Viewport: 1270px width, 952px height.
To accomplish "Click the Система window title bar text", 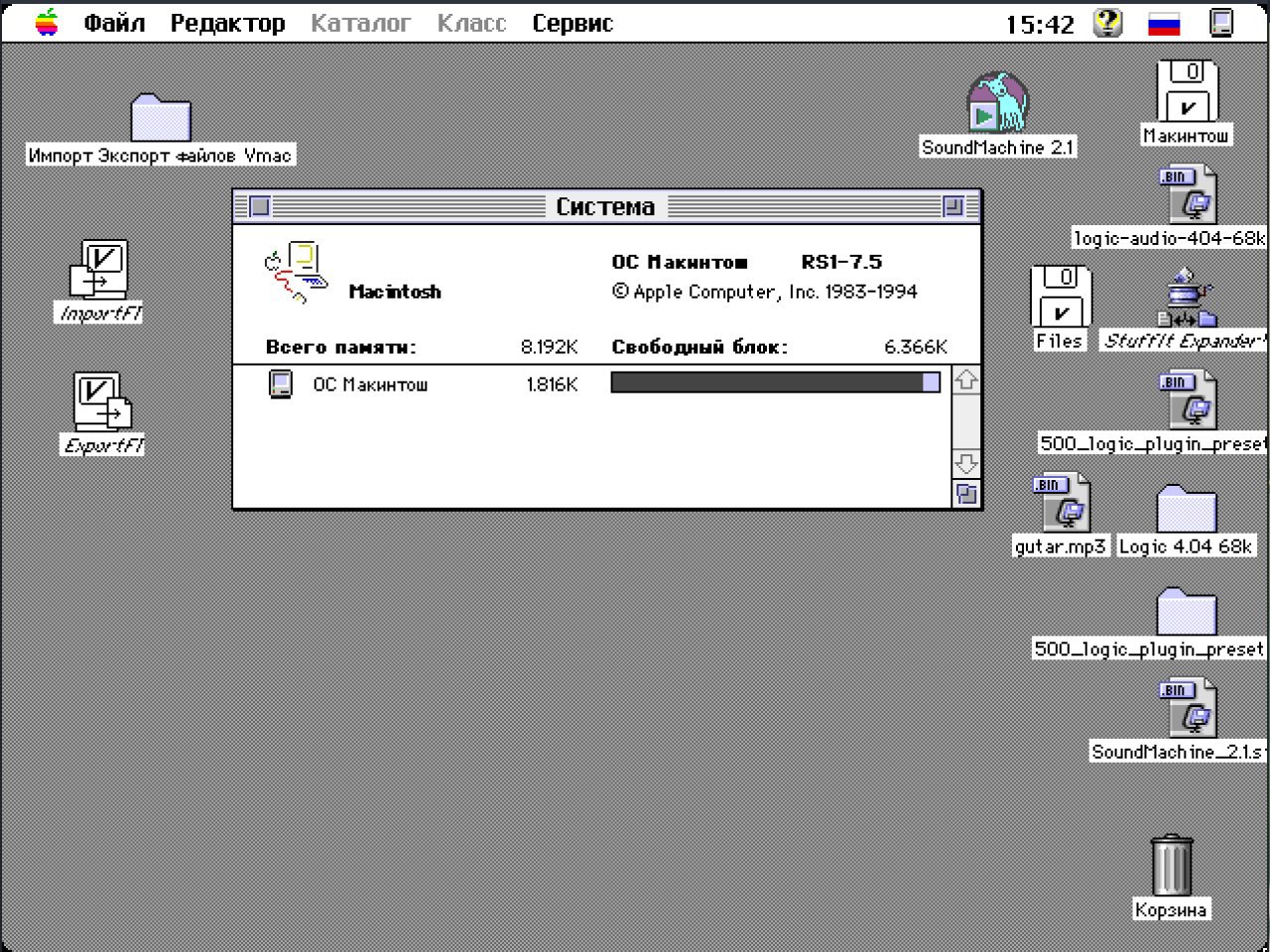I will [605, 206].
